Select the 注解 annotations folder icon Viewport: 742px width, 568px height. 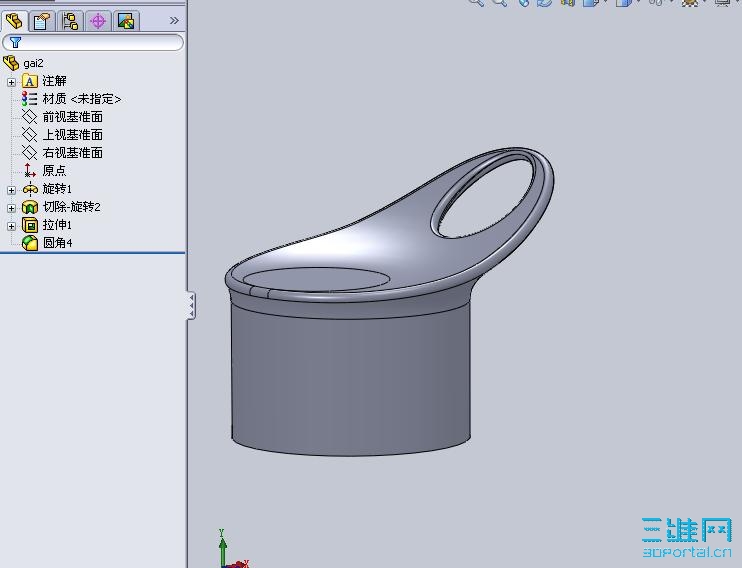pos(29,81)
